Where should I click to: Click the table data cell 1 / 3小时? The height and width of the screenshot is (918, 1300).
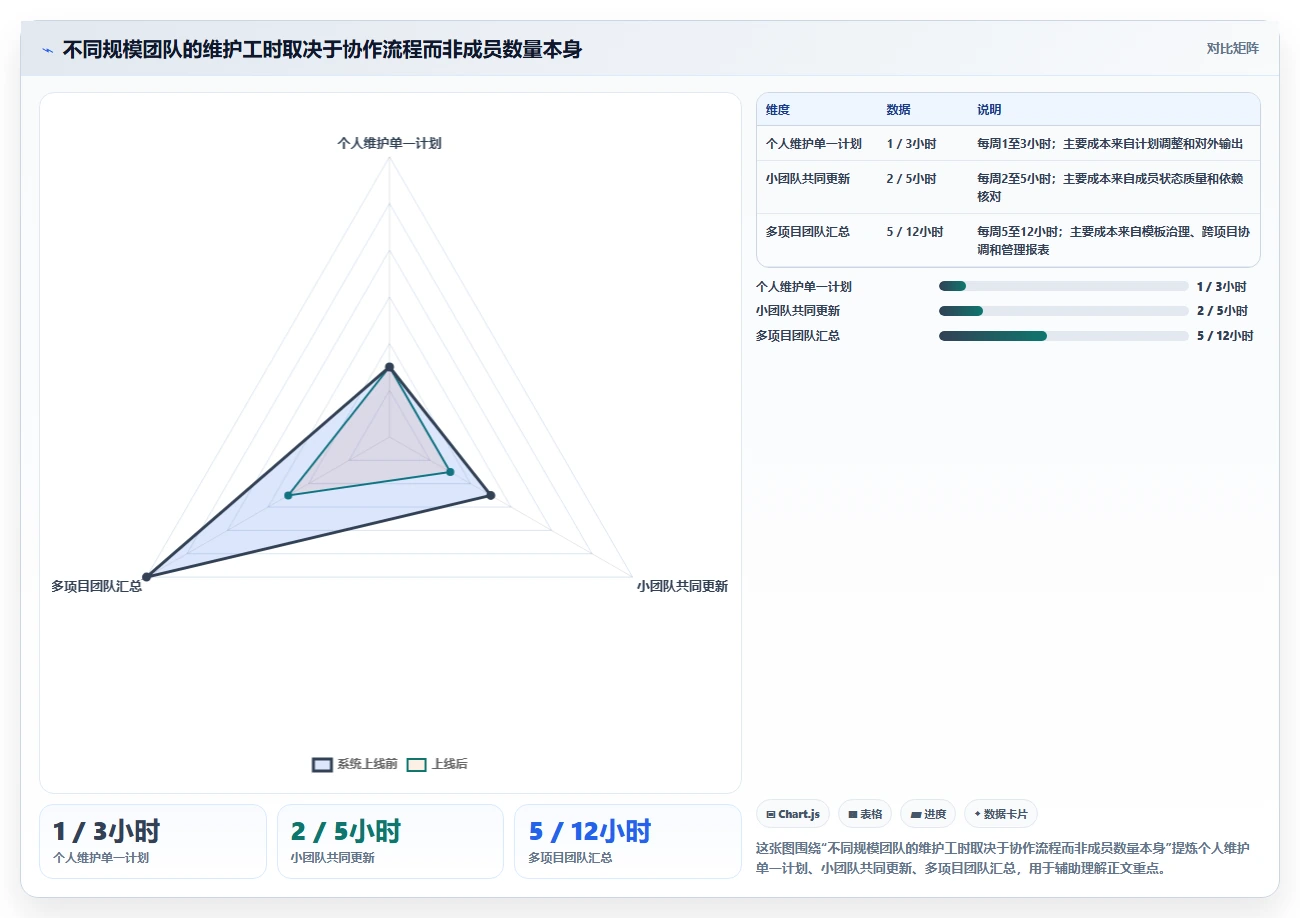[911, 144]
